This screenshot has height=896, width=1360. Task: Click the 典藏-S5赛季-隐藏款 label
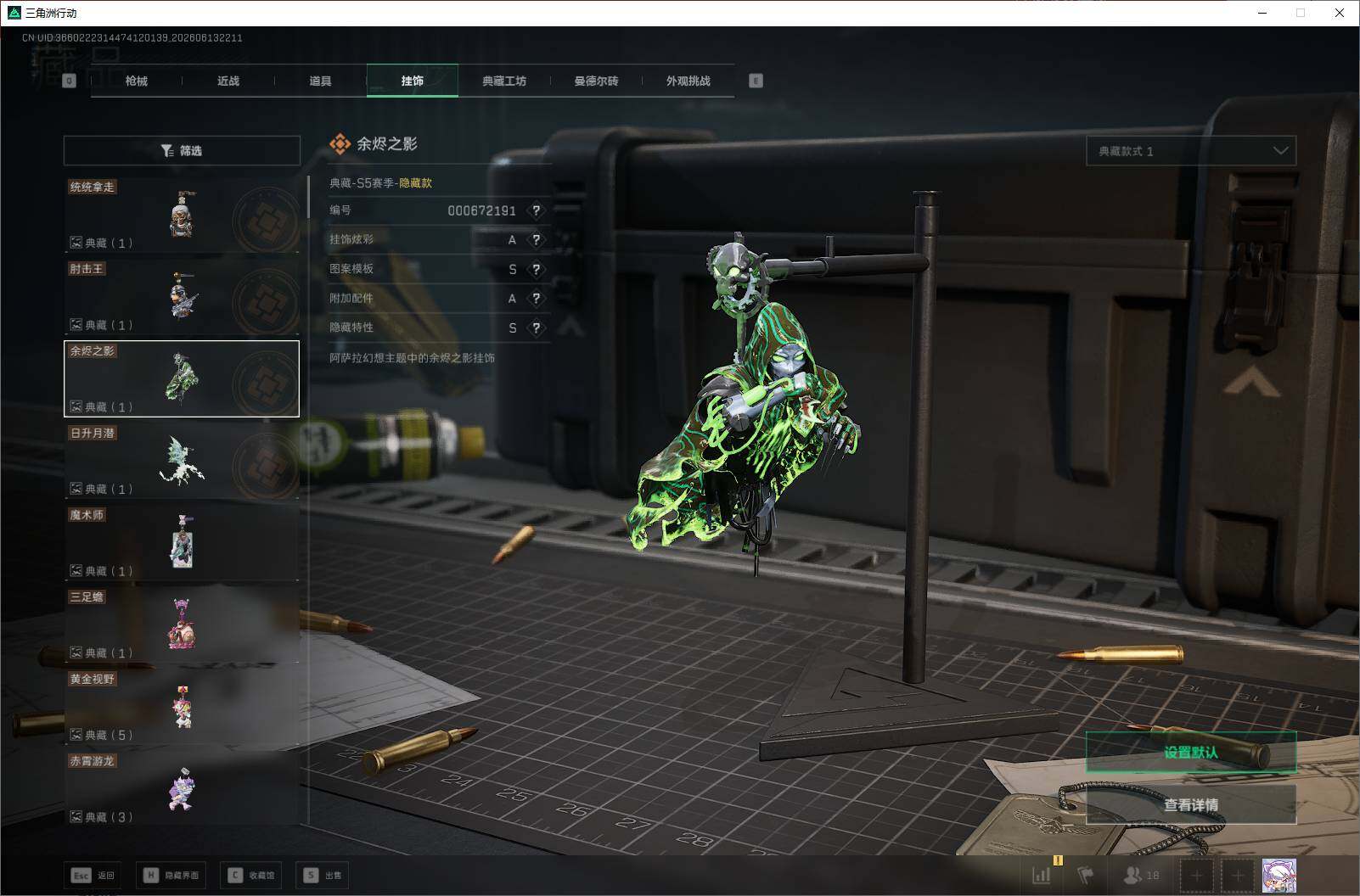click(380, 182)
